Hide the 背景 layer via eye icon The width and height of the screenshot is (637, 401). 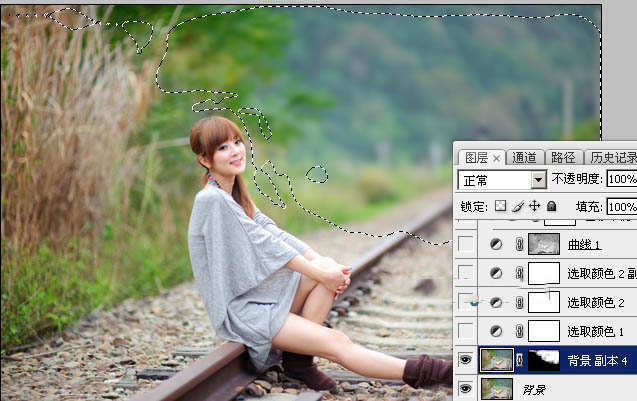(x=466, y=389)
